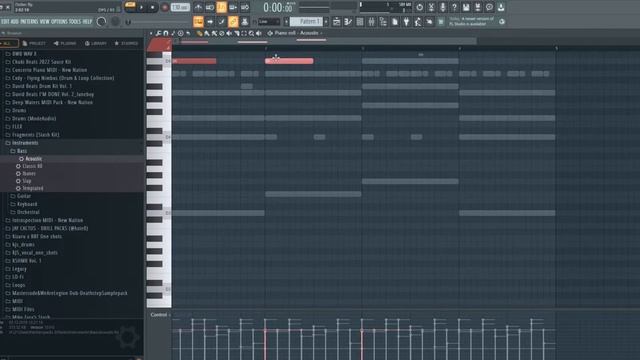
Task: Click the download content library icon
Action: click(x=501, y=7)
